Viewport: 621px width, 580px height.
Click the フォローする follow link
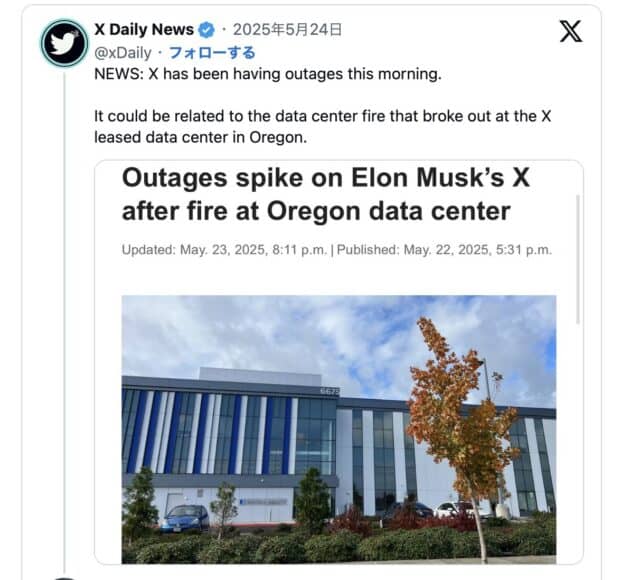tap(212, 52)
